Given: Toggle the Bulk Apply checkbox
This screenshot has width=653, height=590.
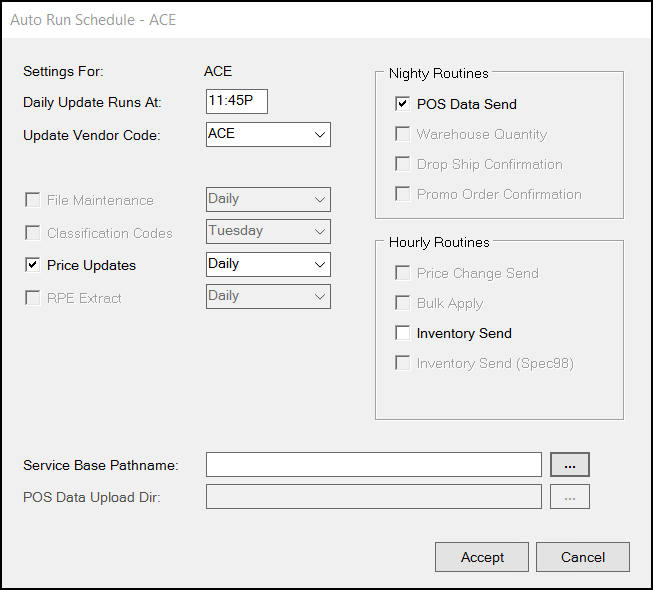Looking at the screenshot, I should click(402, 303).
